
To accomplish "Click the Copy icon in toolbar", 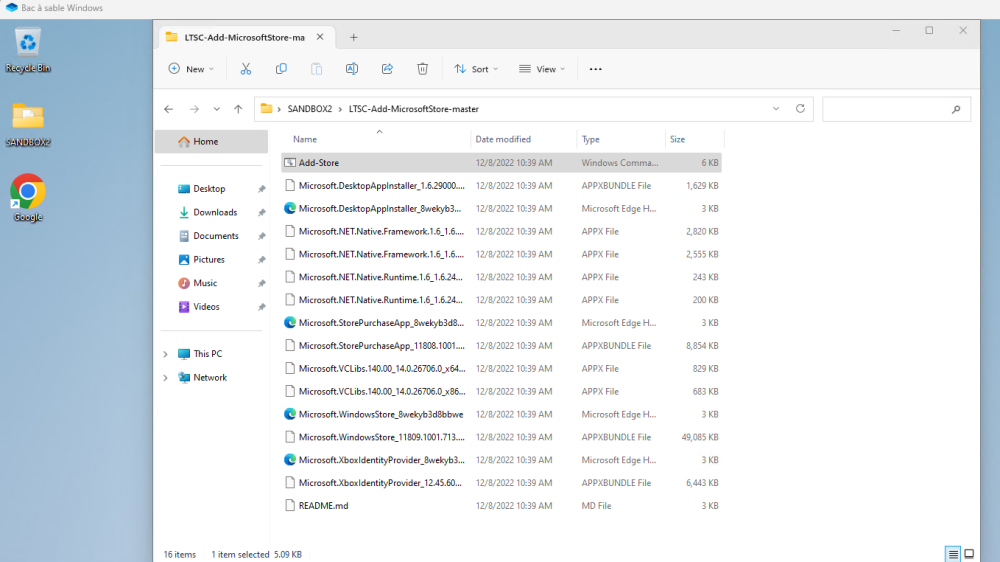I will pos(281,69).
